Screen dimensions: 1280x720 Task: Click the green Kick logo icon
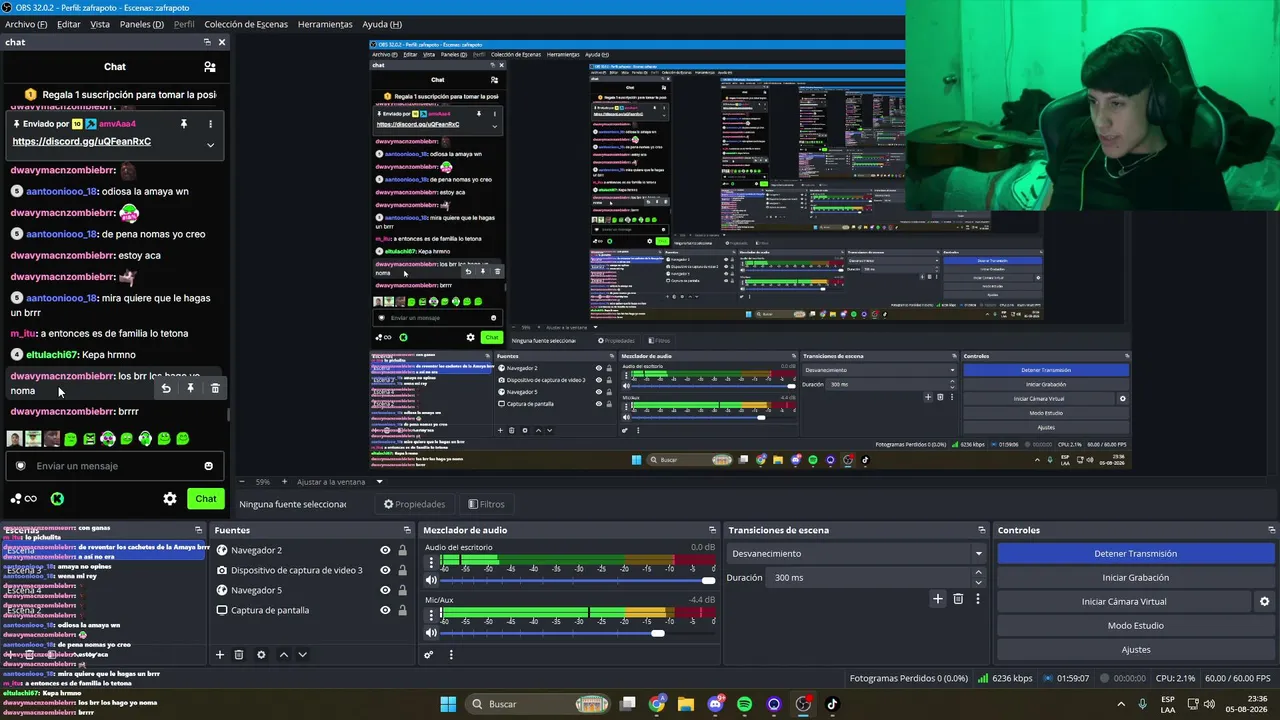57,499
